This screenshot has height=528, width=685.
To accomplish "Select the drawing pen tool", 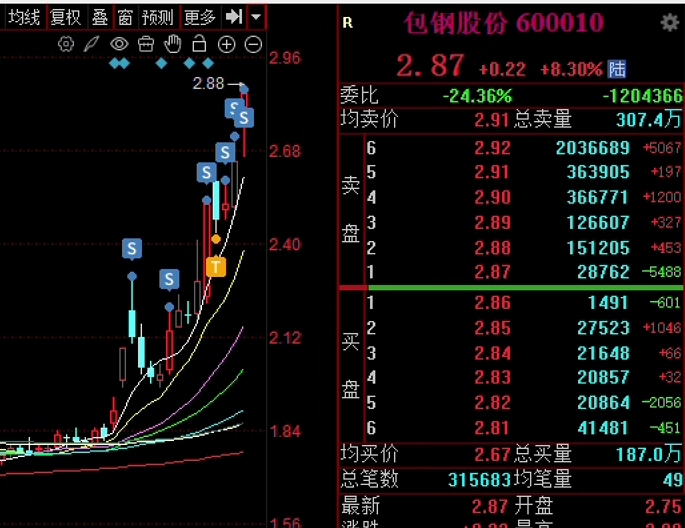I will pyautogui.click(x=92, y=44).
